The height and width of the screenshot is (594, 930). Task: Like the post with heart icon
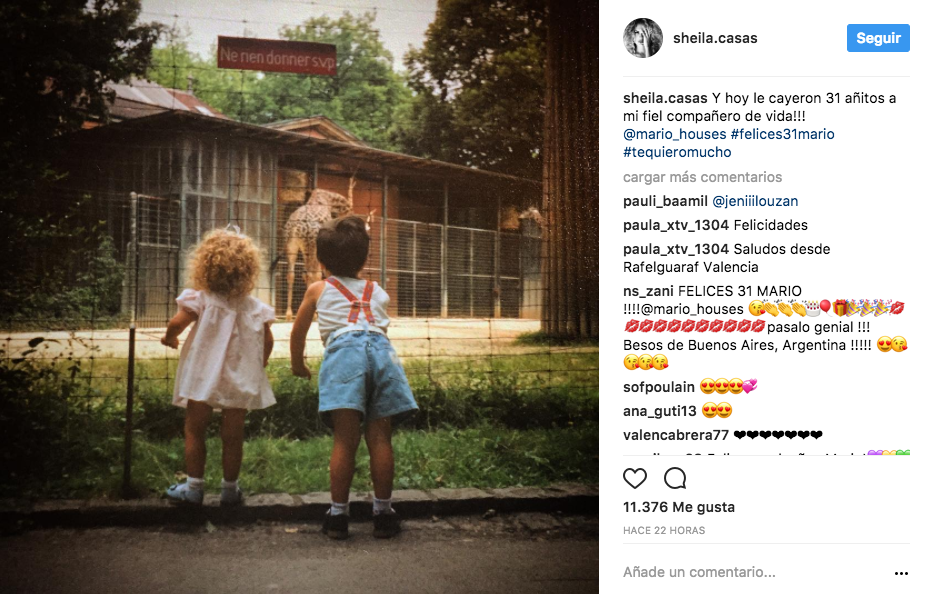point(635,478)
